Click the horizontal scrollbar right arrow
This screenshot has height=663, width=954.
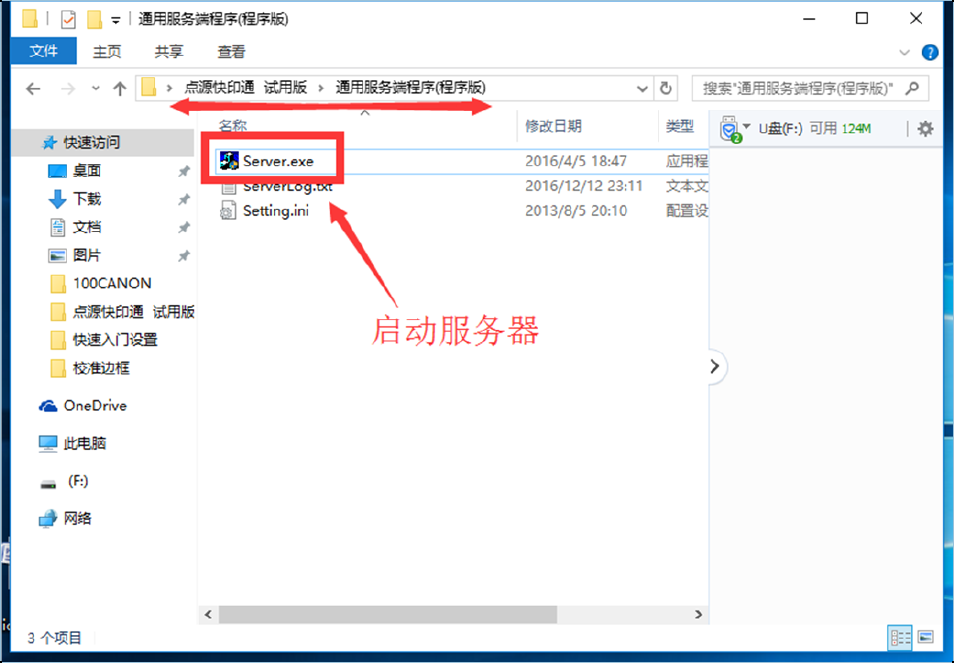point(698,614)
